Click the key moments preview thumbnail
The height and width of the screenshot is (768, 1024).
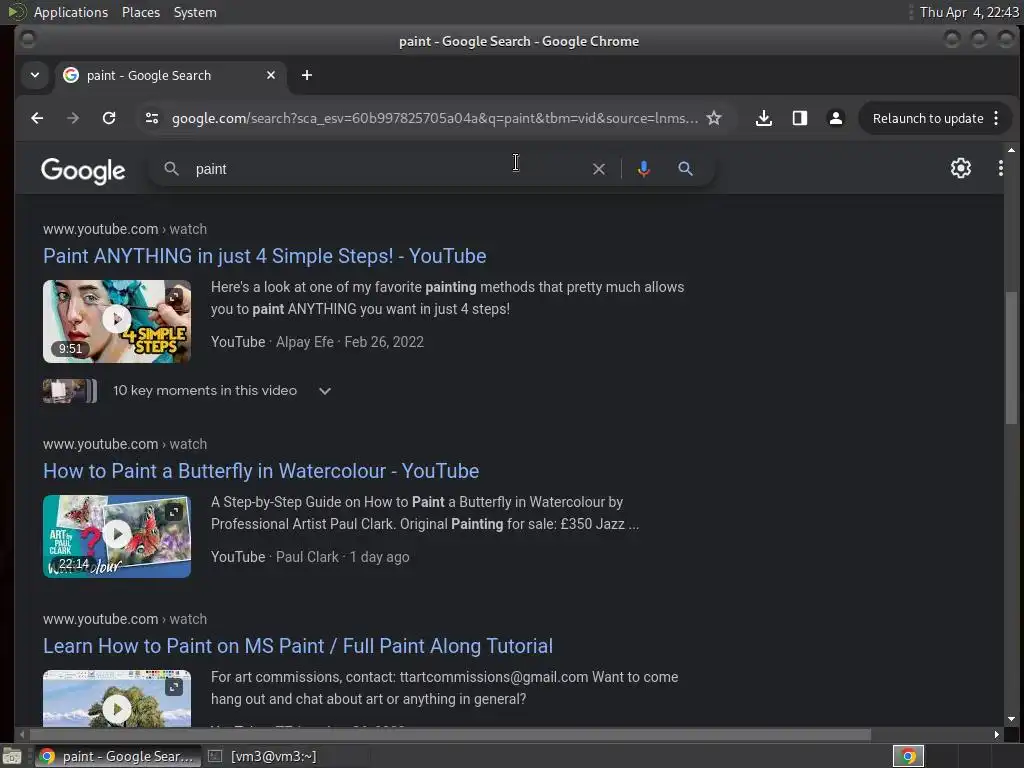(70, 391)
